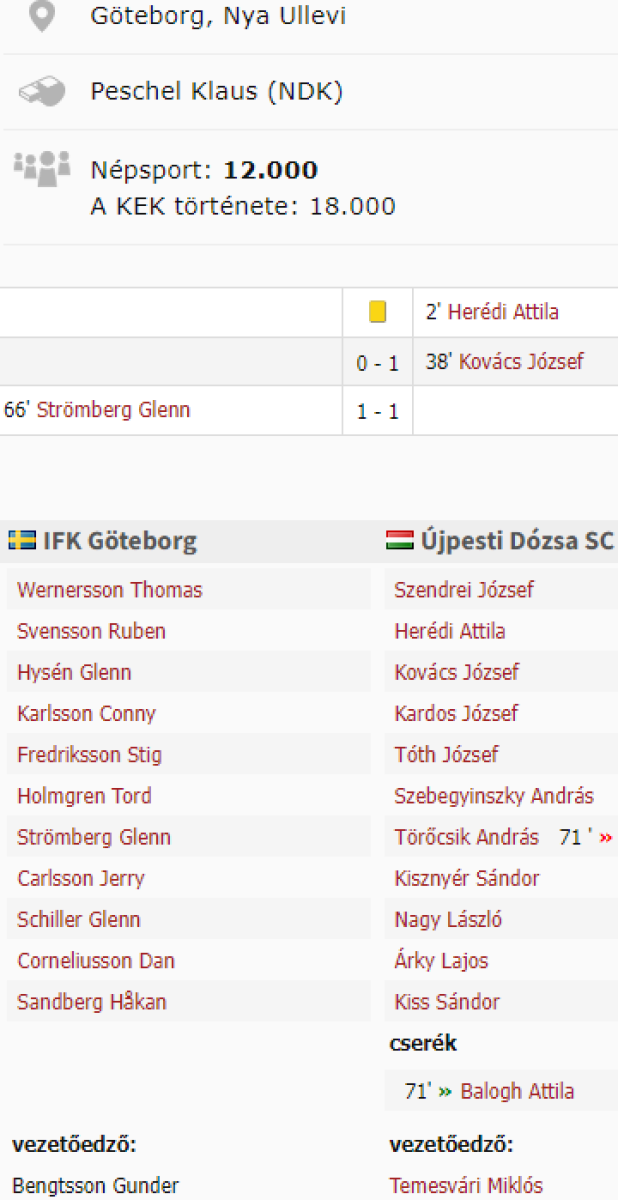Click the yellow card icon
Screen dimensions: 618x1200
pyautogui.click(x=377, y=312)
